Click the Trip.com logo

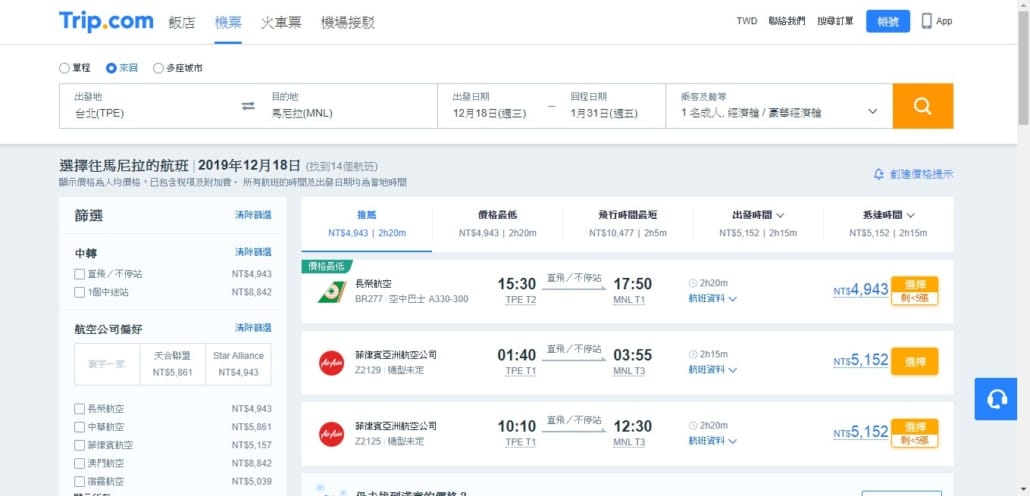(106, 21)
